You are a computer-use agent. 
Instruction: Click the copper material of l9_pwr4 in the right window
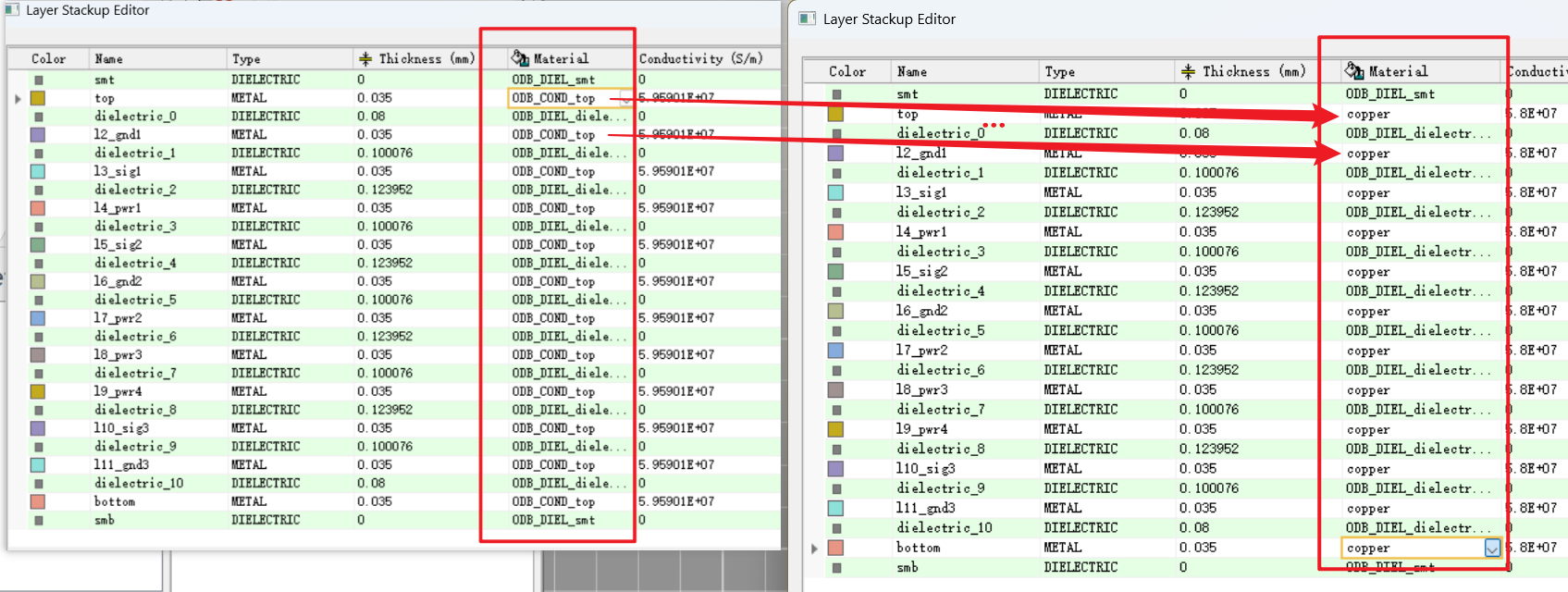click(1367, 430)
